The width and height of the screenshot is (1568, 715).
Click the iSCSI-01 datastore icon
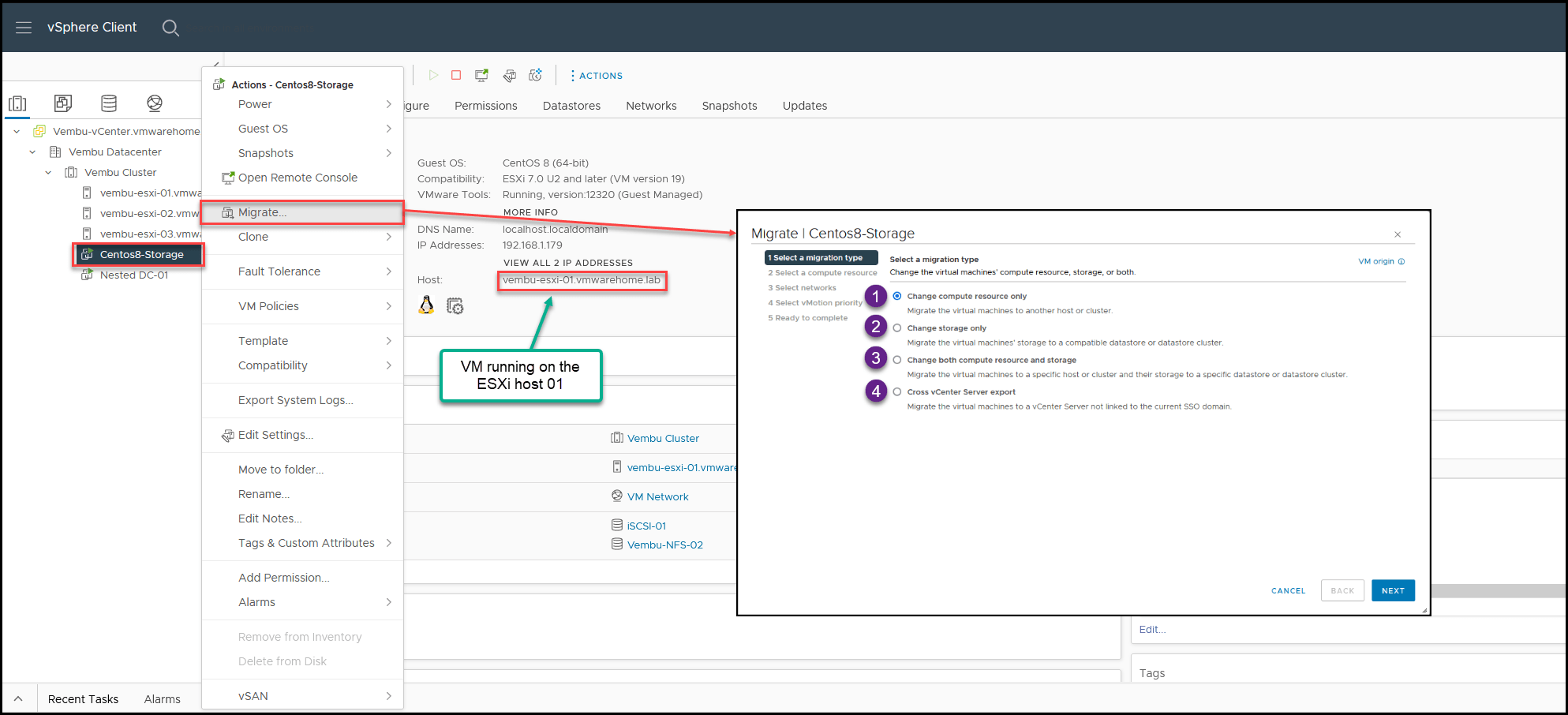[x=617, y=525]
